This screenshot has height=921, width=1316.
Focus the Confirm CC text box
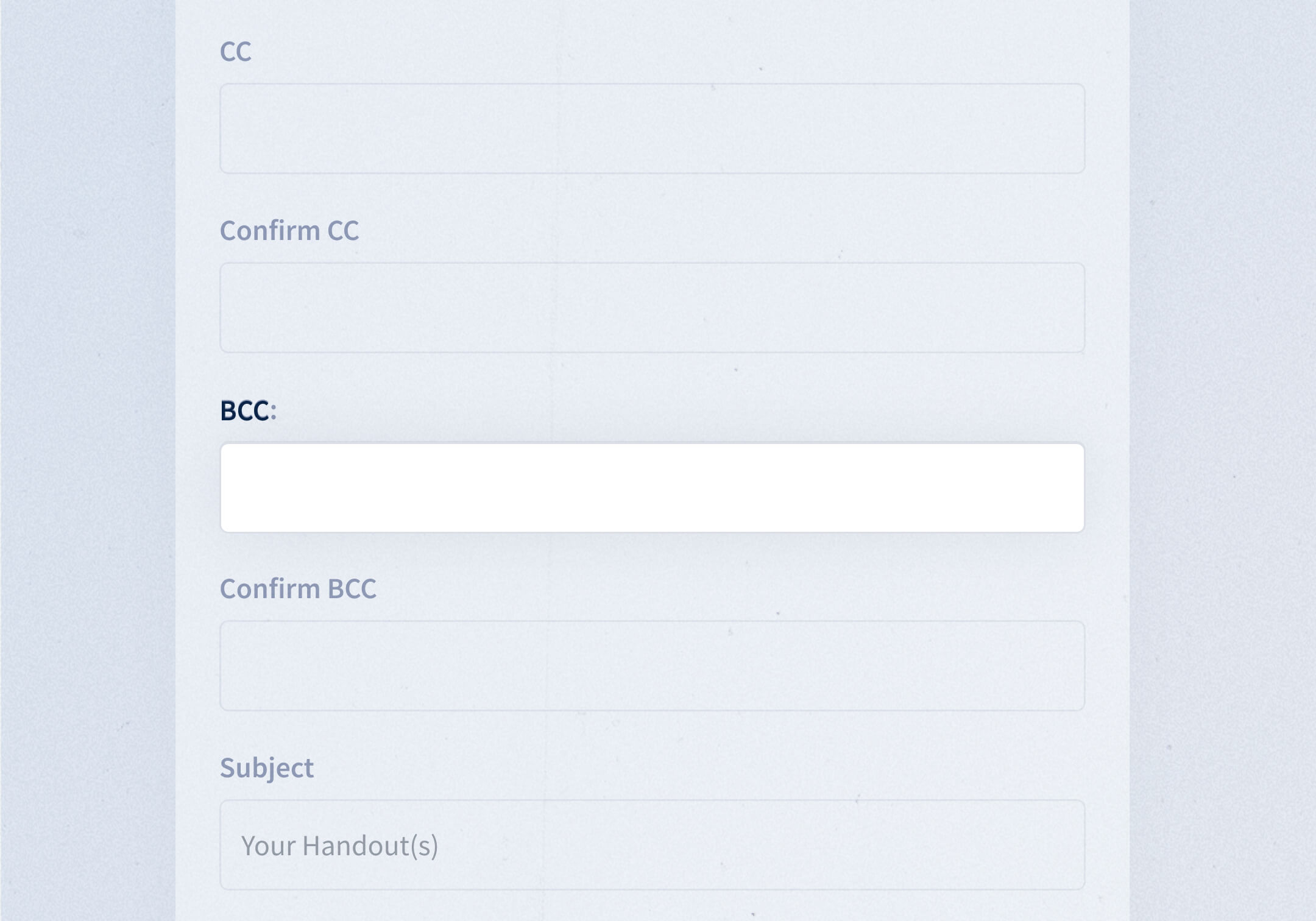(x=652, y=308)
